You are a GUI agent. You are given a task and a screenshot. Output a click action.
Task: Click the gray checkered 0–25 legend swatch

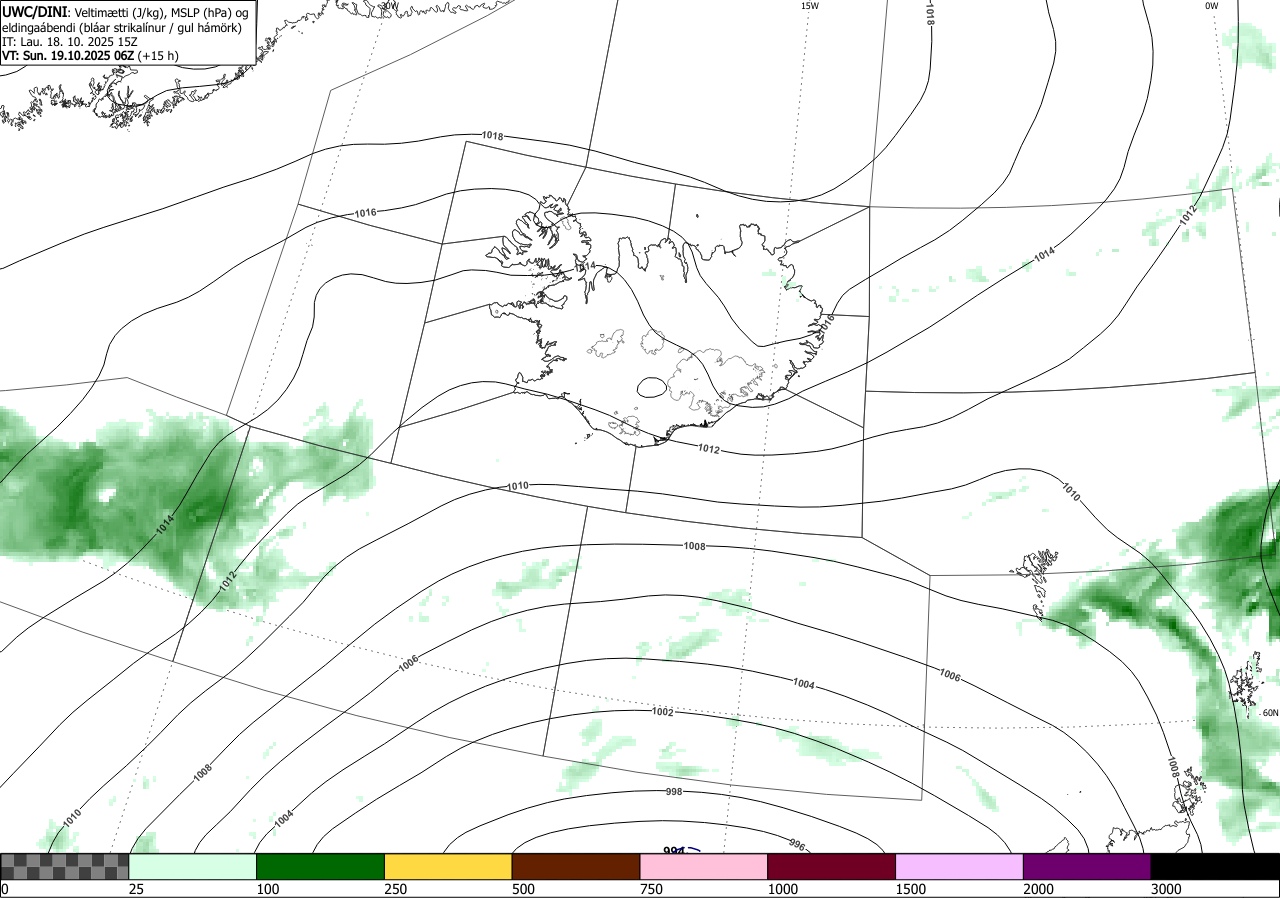point(64,866)
